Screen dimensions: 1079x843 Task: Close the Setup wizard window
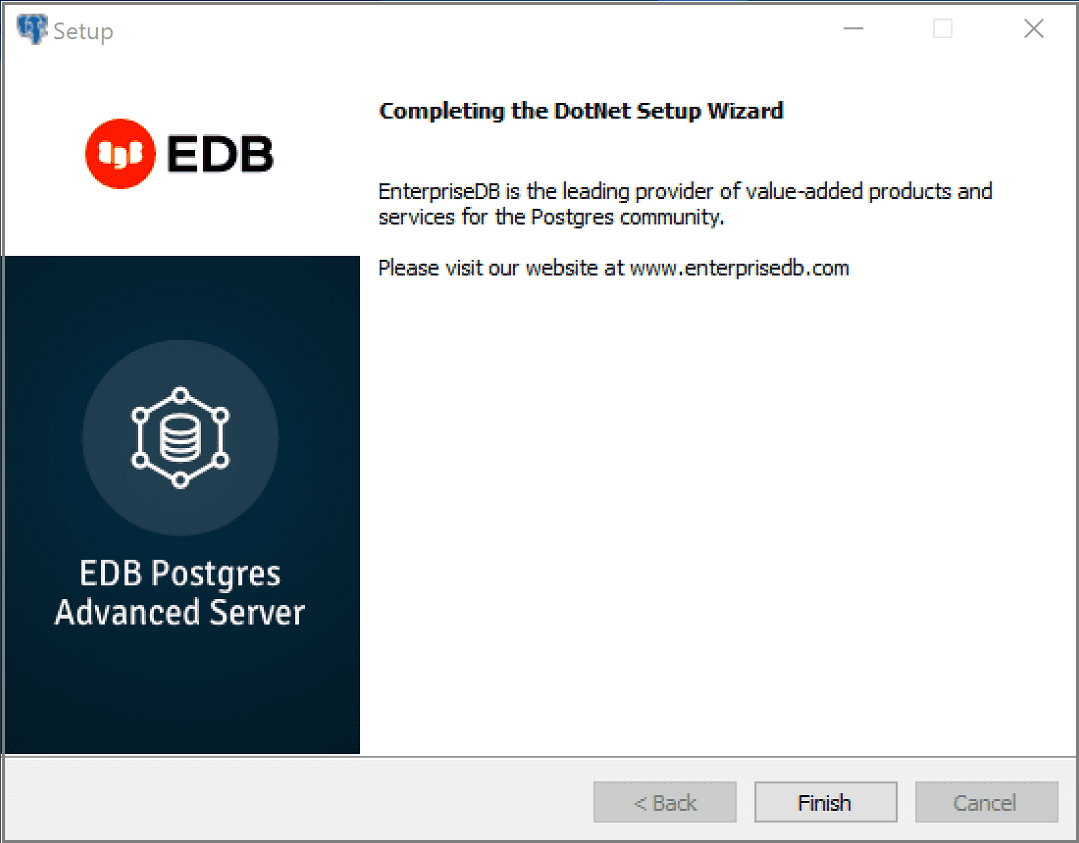tap(1034, 30)
